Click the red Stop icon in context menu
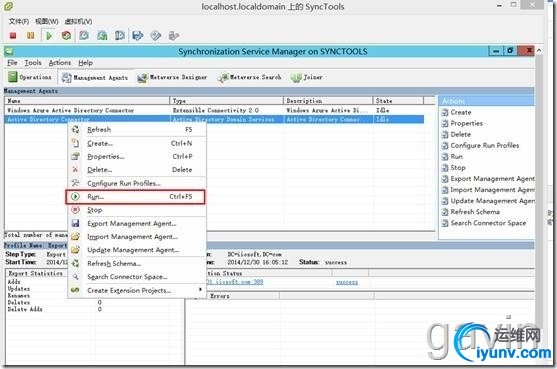Viewport: 557px width, 369px height. click(75, 210)
